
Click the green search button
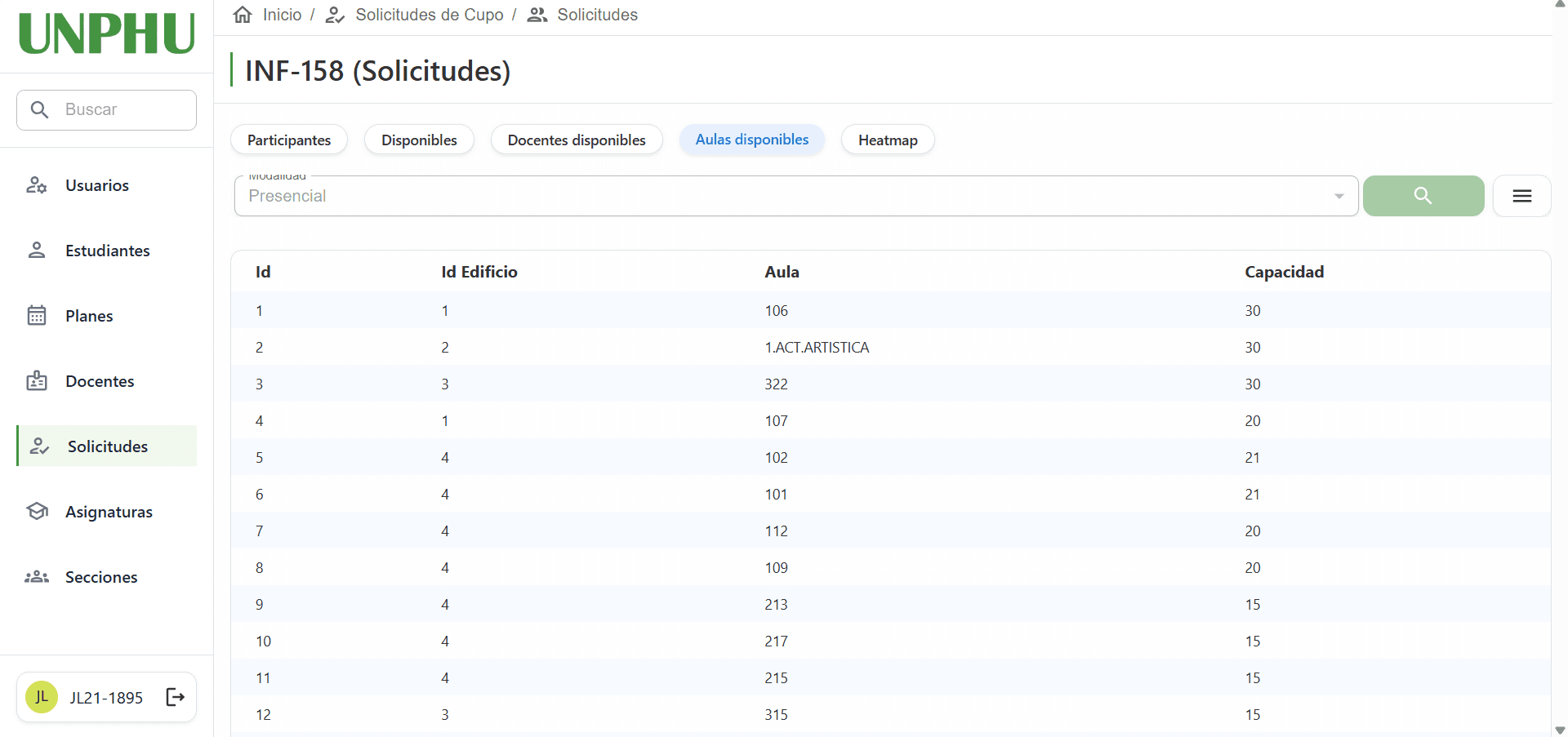(x=1423, y=196)
